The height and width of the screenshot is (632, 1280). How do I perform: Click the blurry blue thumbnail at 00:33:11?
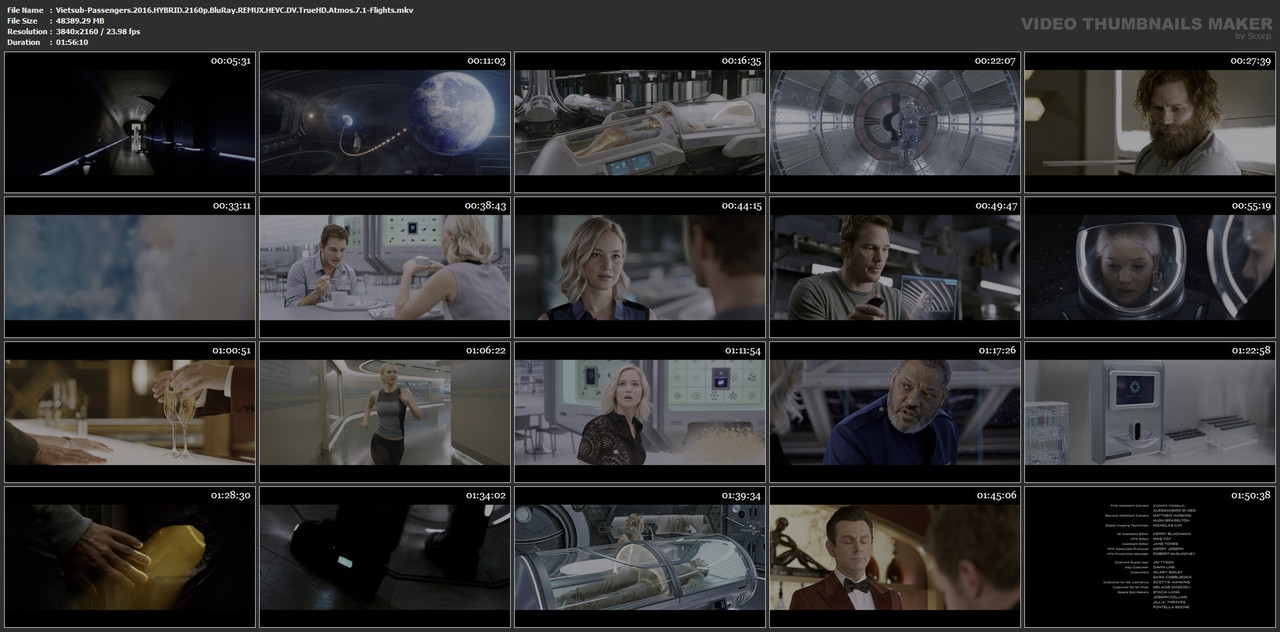(x=130, y=267)
